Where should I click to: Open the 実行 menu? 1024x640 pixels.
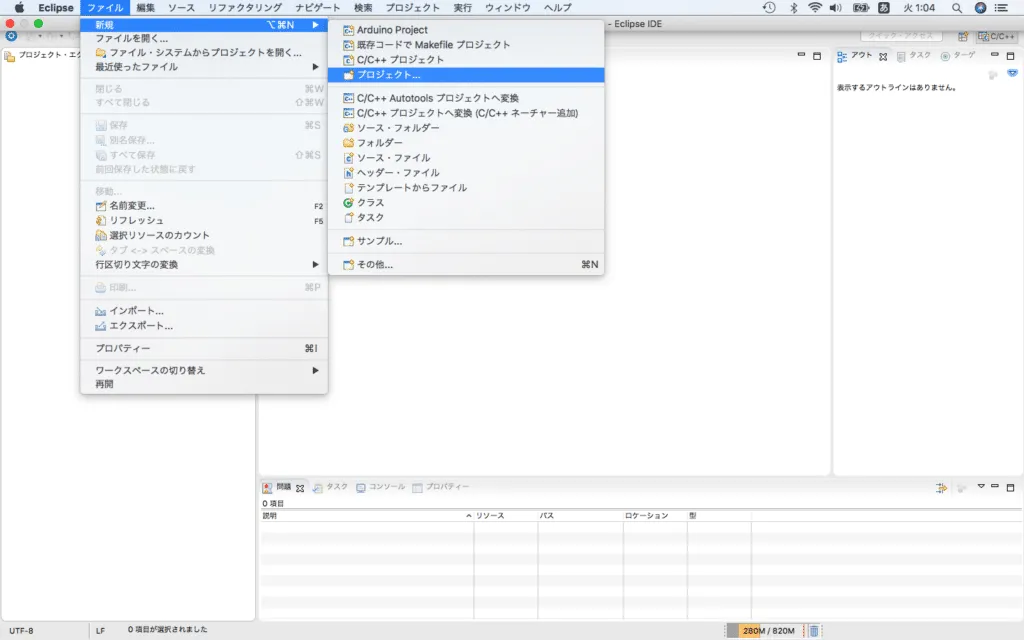(x=462, y=8)
